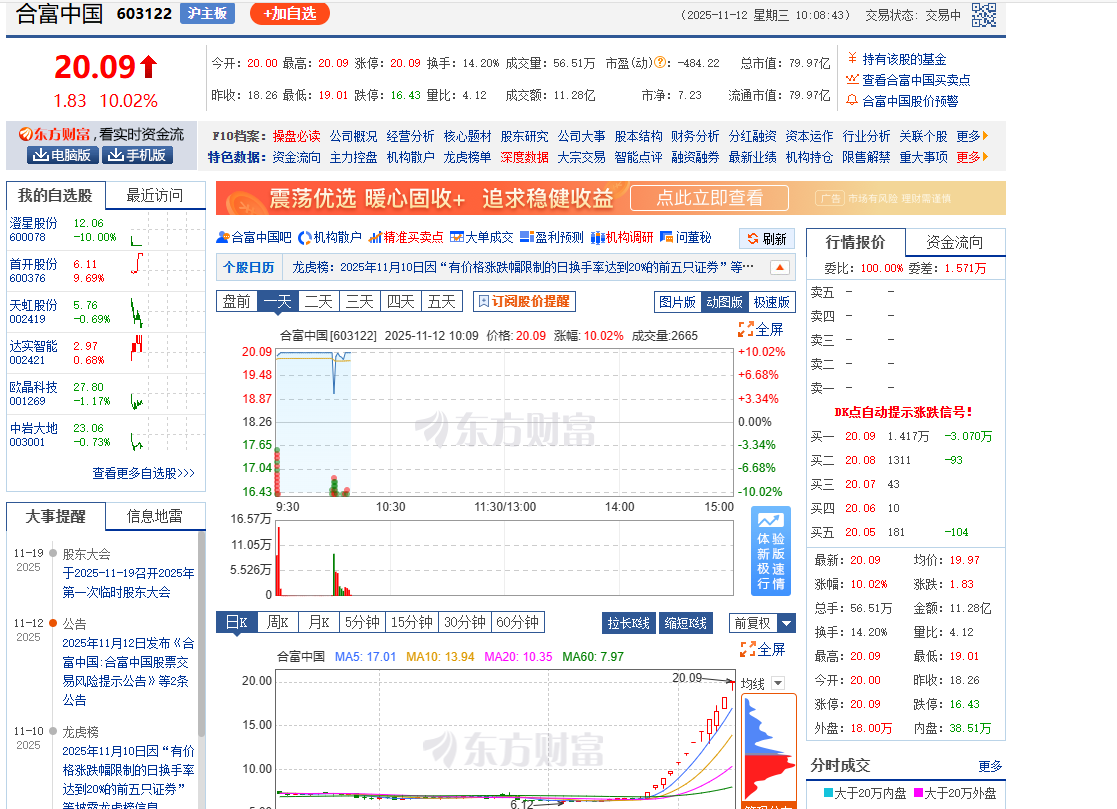Open 机构调研 icon link above chart
1117x809 pixels.
click(621, 237)
